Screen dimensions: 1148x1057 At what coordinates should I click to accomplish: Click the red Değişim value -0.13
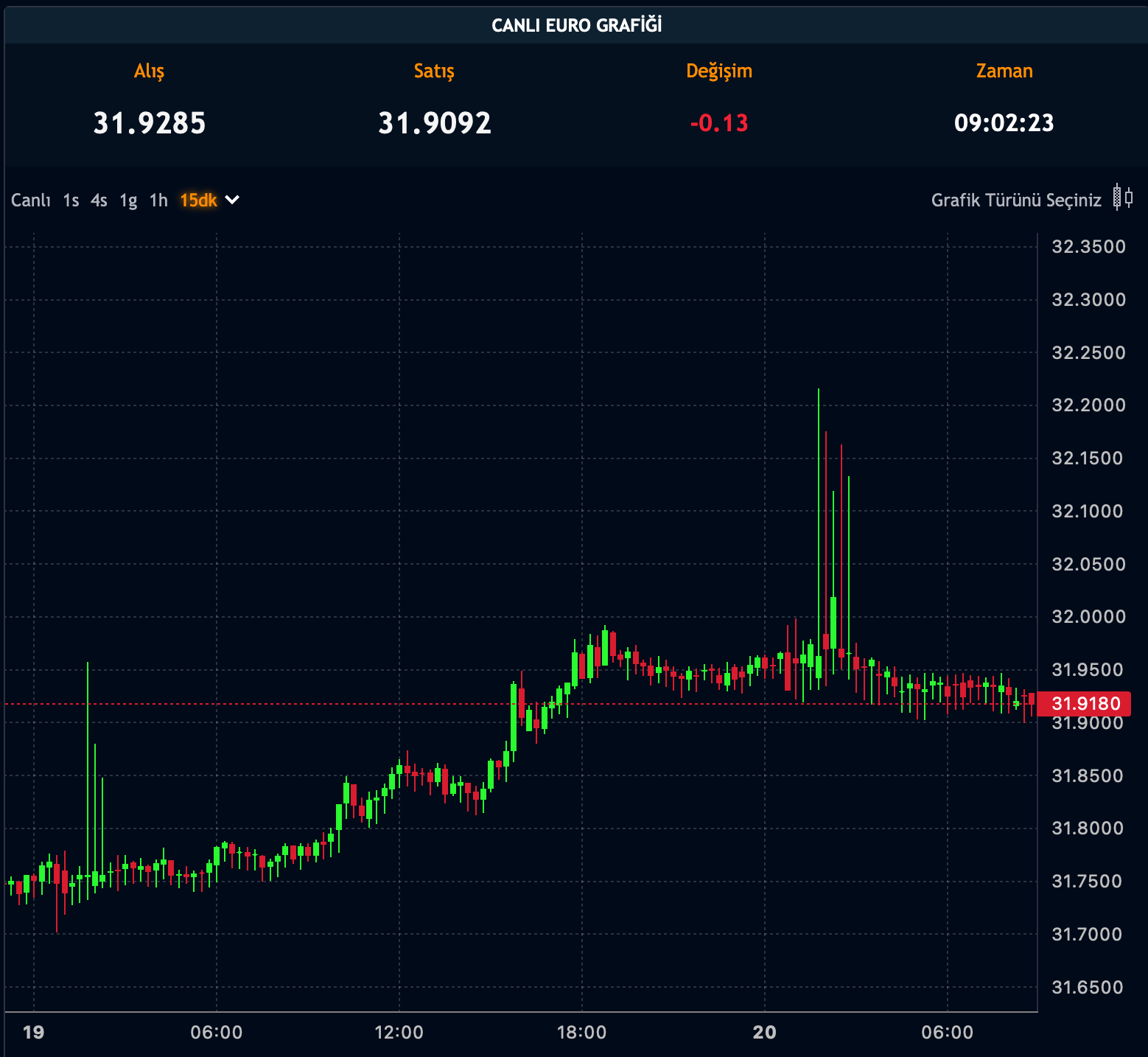(x=719, y=123)
